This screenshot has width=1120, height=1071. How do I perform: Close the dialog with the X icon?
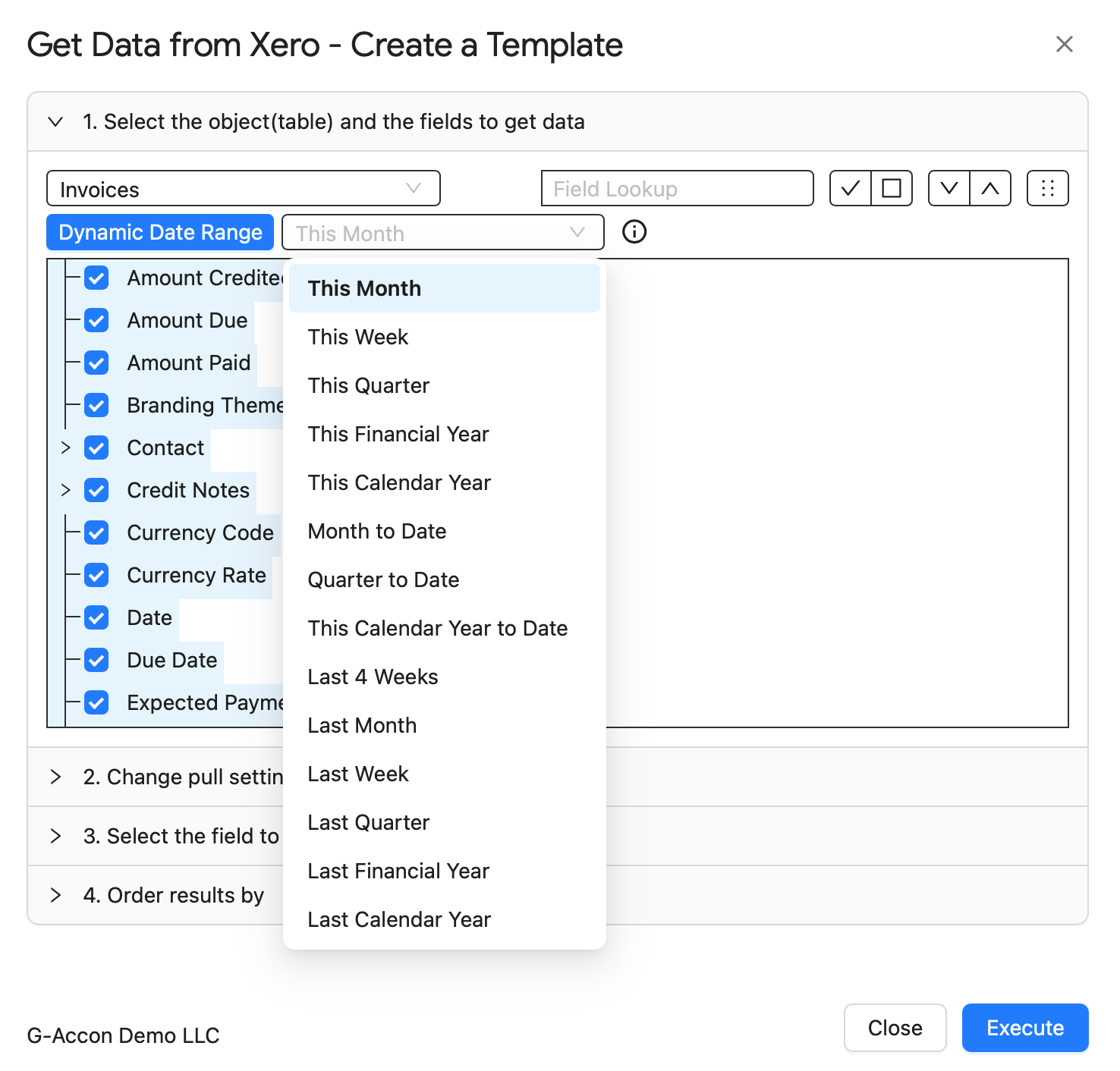tap(1065, 44)
